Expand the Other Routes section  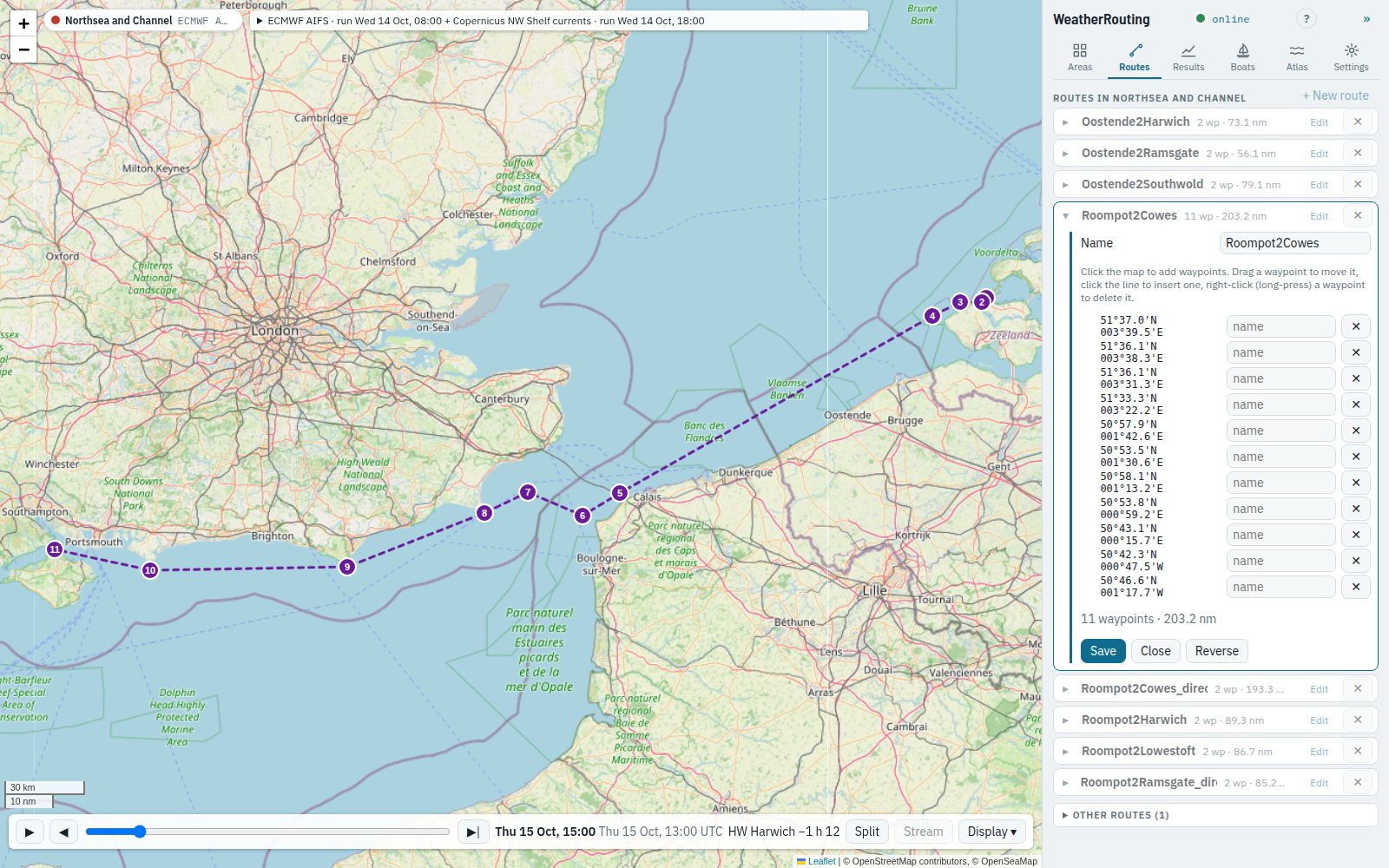pyautogui.click(x=1215, y=815)
